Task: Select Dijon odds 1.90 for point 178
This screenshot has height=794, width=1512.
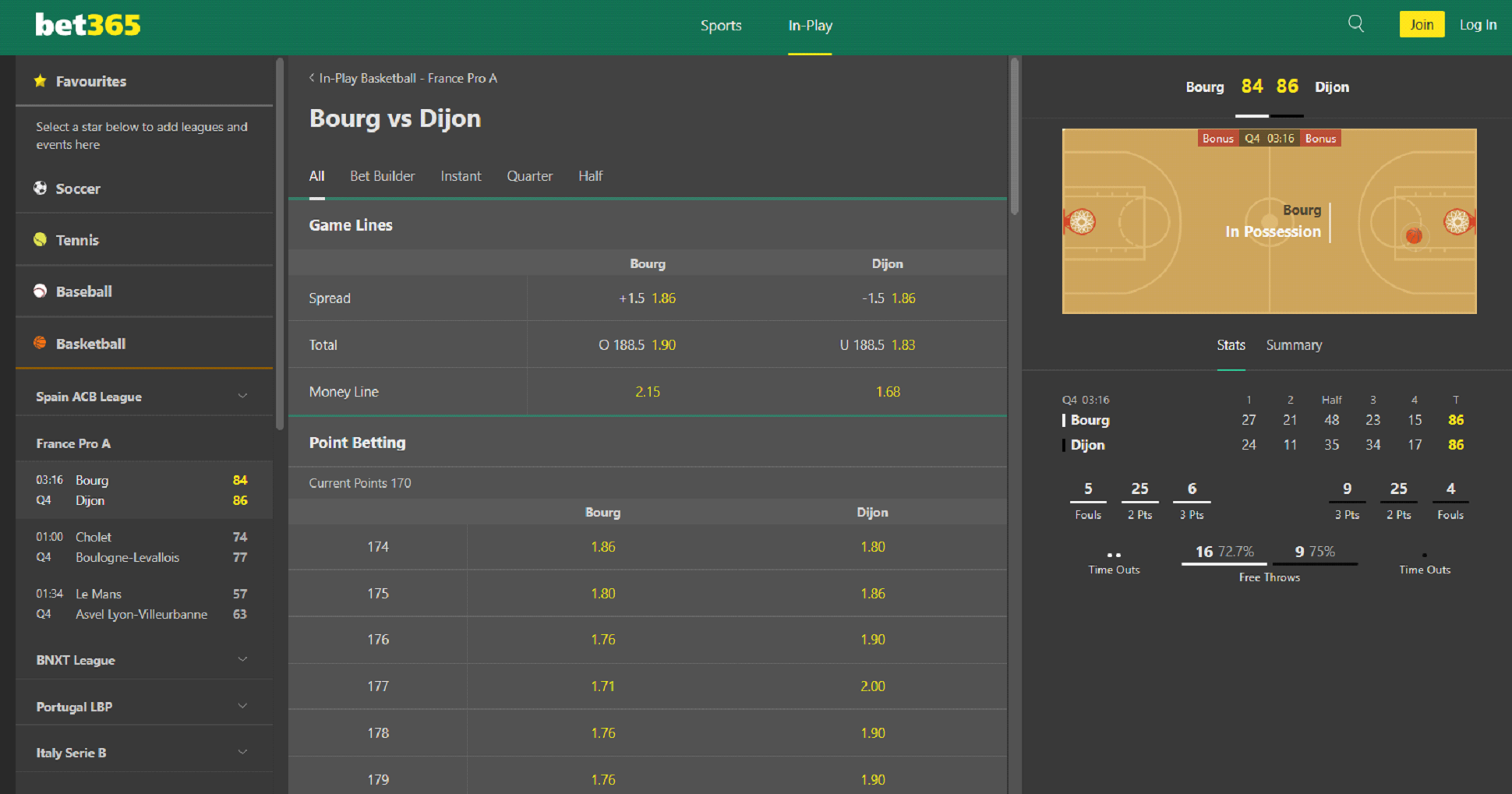Action: pos(872,733)
